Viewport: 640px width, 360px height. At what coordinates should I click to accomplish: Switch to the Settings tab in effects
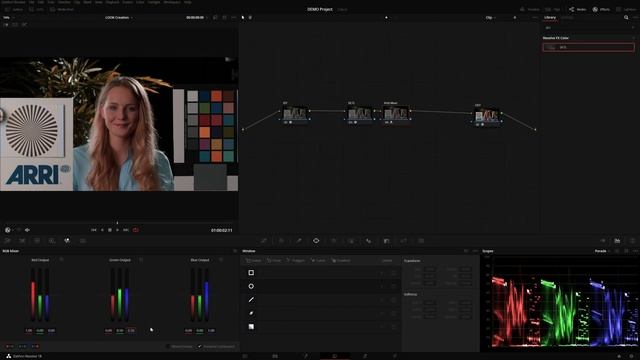(x=567, y=18)
